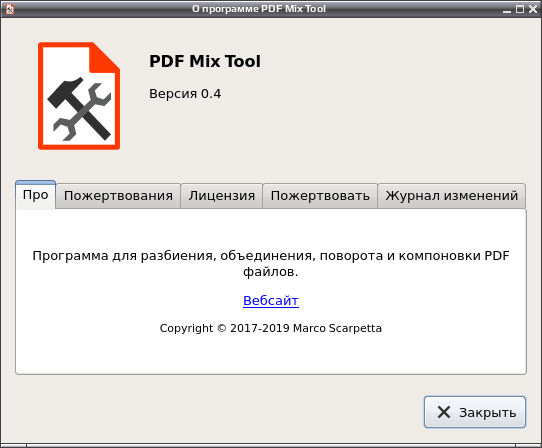542x448 pixels.
Task: Switch to the Пожертвования tab
Action: [118, 196]
